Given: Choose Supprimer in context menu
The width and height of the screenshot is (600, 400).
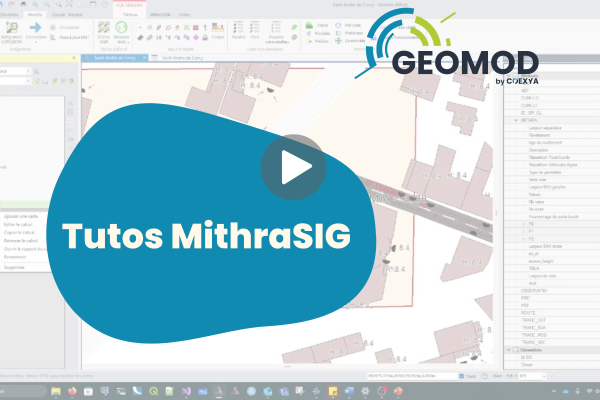Looking at the screenshot, I should pos(14,267).
